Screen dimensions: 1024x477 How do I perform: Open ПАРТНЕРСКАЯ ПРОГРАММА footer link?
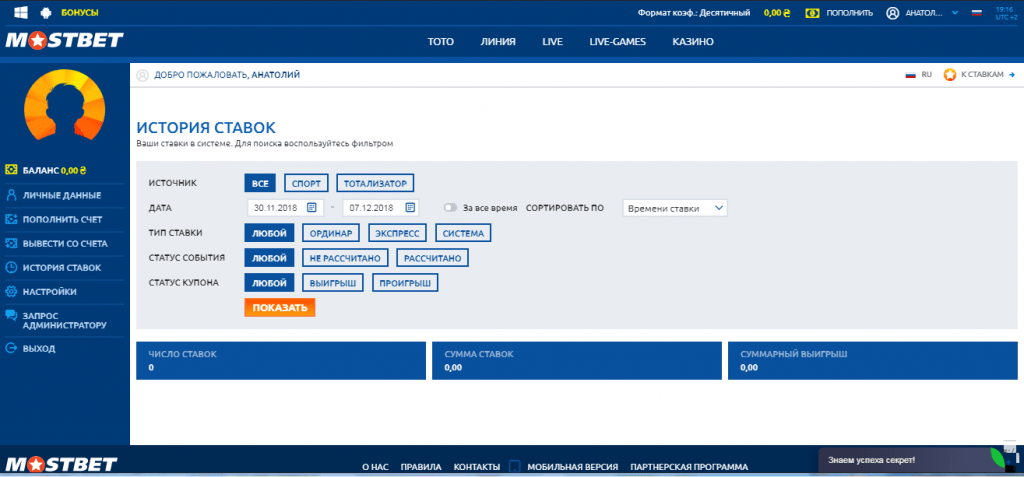pyautogui.click(x=689, y=467)
